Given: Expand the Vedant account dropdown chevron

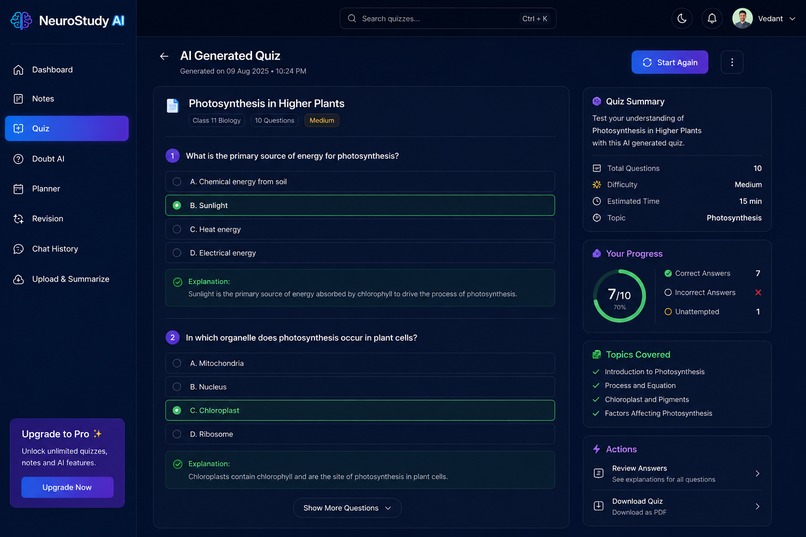Looking at the screenshot, I should coord(792,18).
